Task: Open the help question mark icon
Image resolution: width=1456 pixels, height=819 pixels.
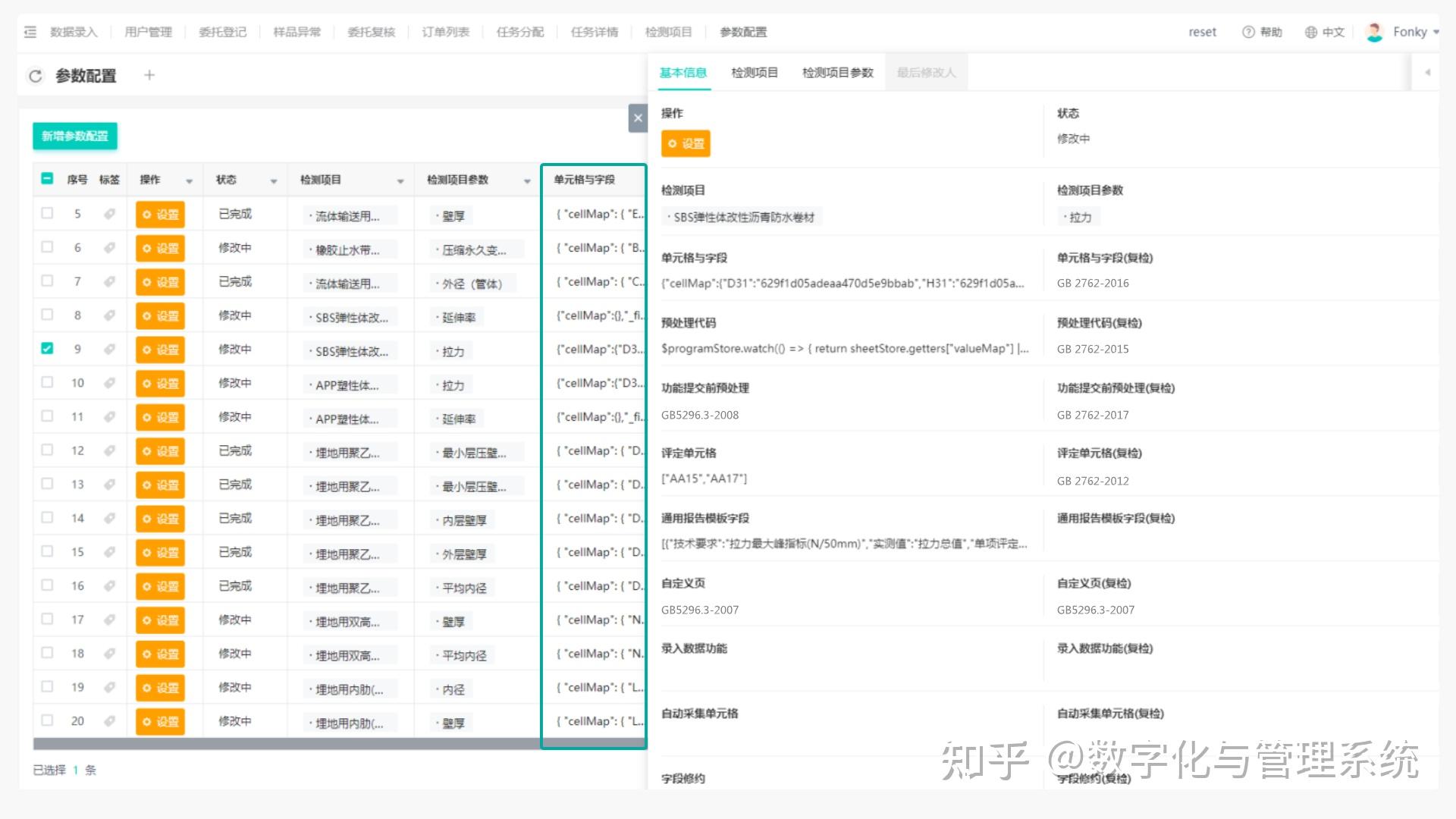Action: point(1247,32)
